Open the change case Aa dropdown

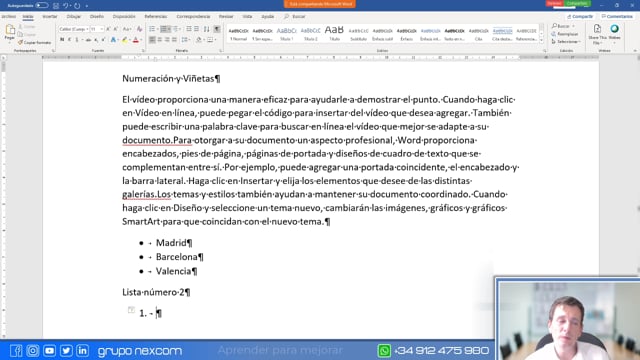[127, 29]
